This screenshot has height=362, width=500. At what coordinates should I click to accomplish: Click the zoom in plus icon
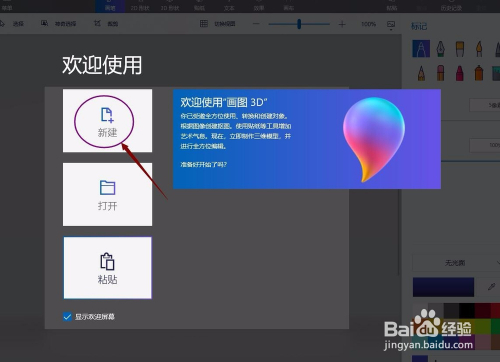pos(342,24)
